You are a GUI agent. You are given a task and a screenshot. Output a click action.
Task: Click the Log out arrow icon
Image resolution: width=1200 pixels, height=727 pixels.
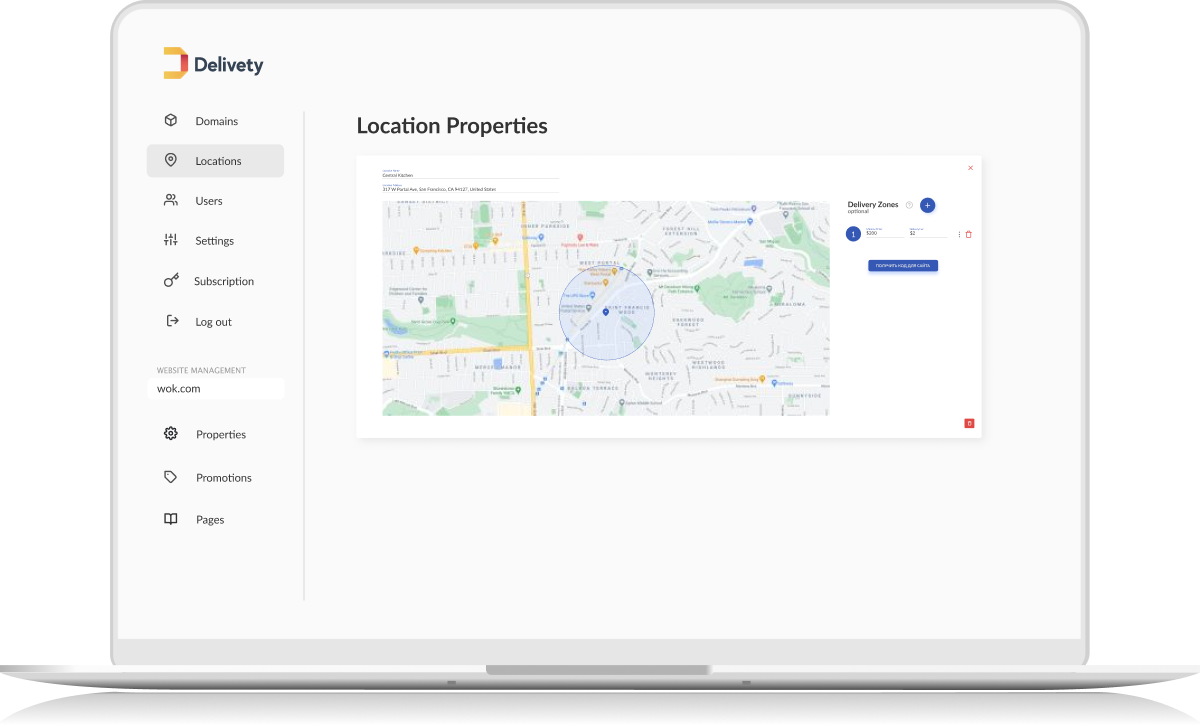pos(172,321)
